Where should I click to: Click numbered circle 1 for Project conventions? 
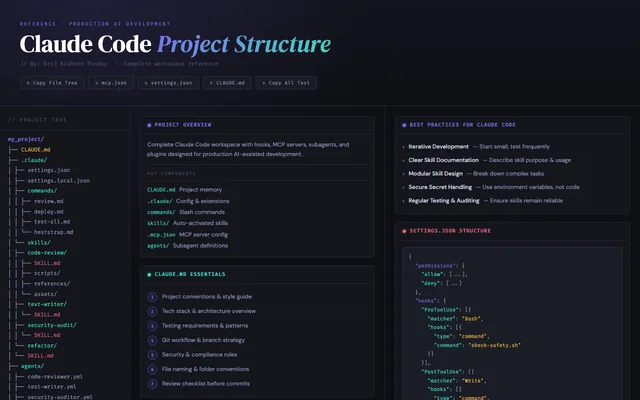pos(152,297)
